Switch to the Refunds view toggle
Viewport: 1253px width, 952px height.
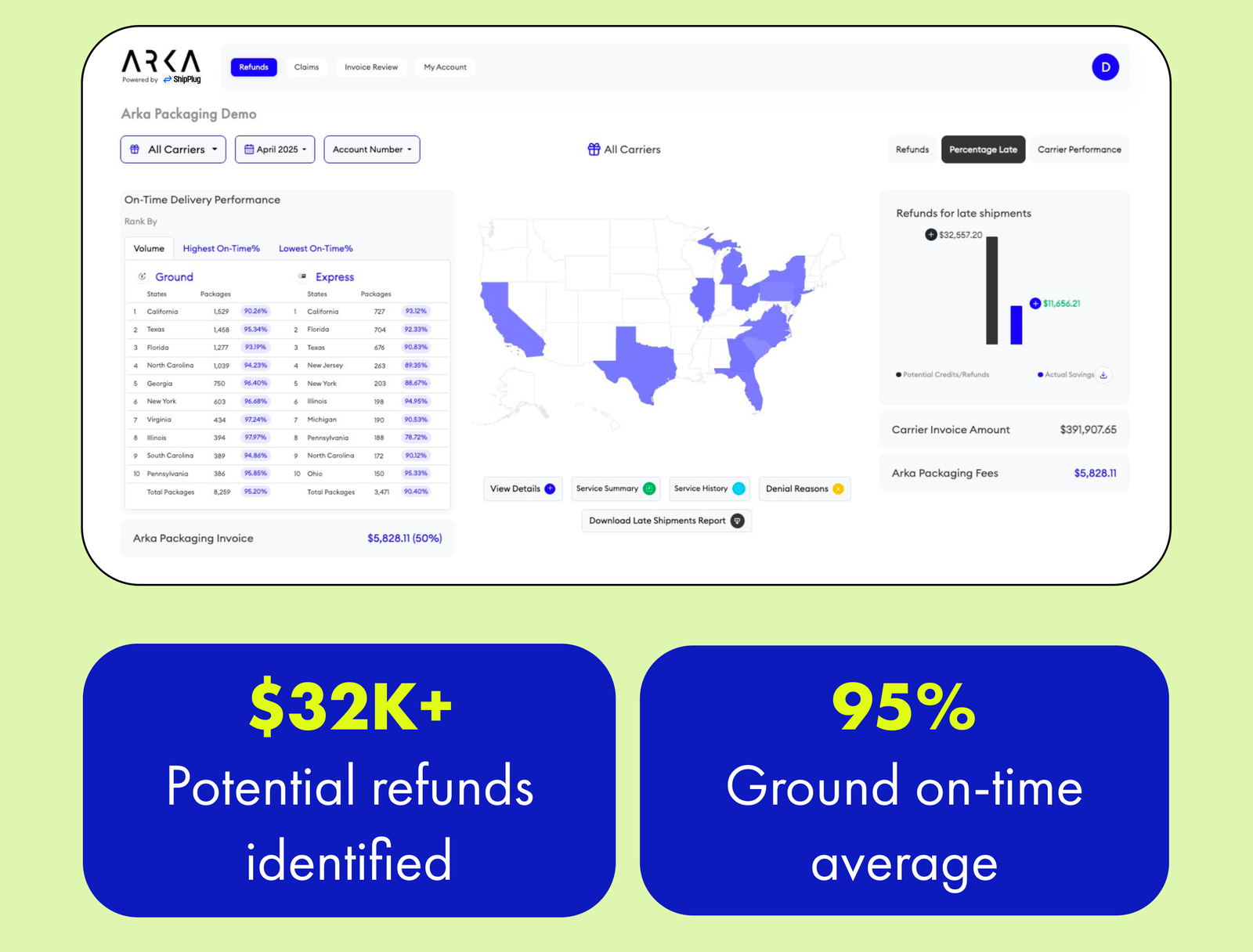coord(912,150)
